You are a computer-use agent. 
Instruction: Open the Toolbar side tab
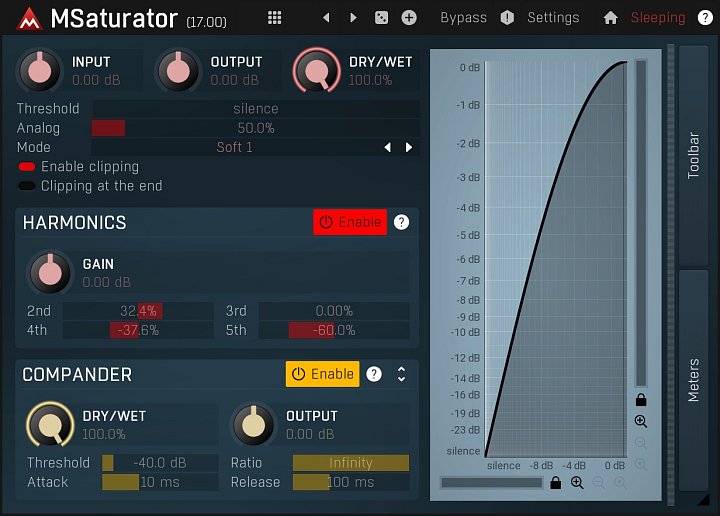[x=693, y=155]
